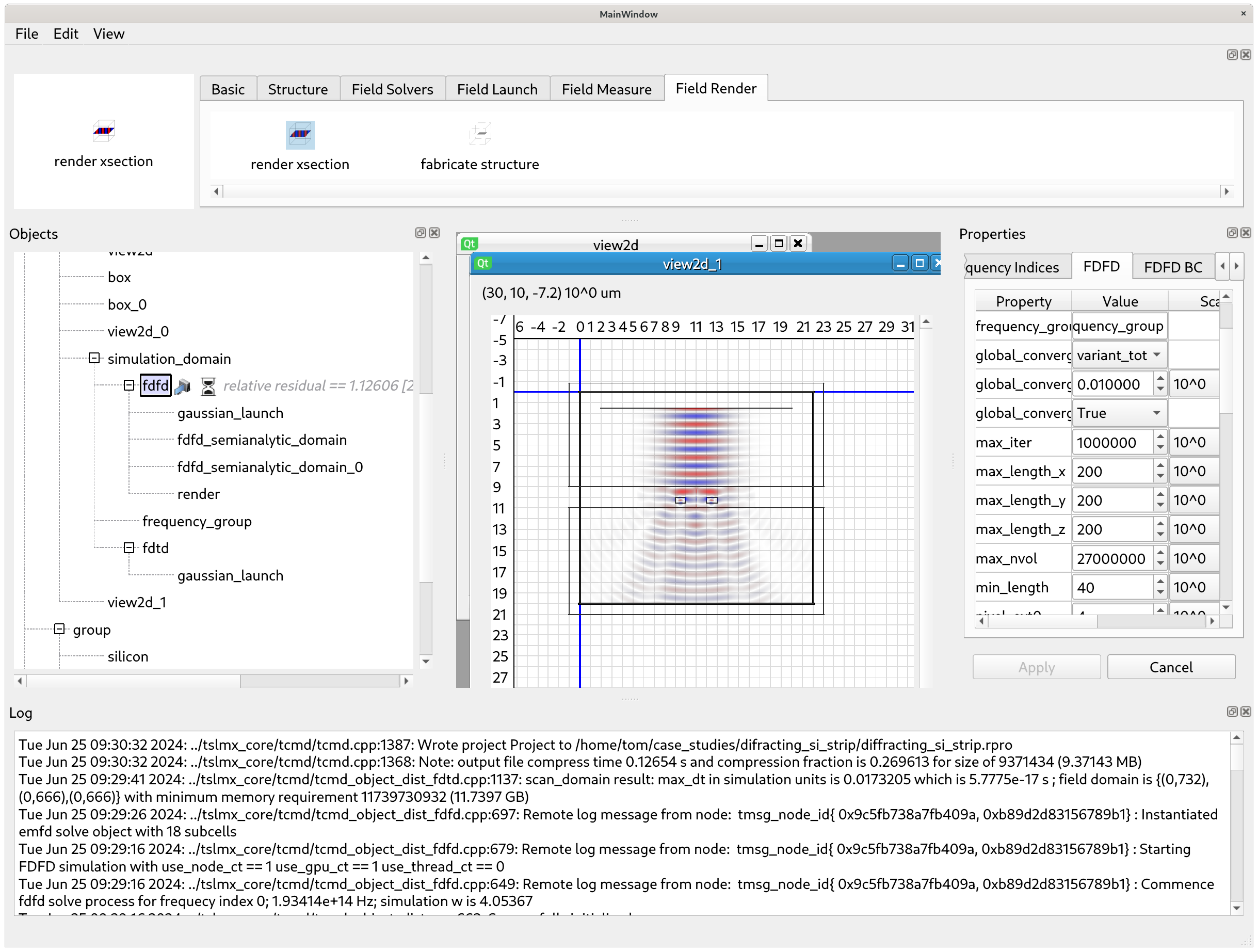Click the Cancel button in Properties
Image resolution: width=1258 pixels, height=952 pixels.
pos(1170,667)
